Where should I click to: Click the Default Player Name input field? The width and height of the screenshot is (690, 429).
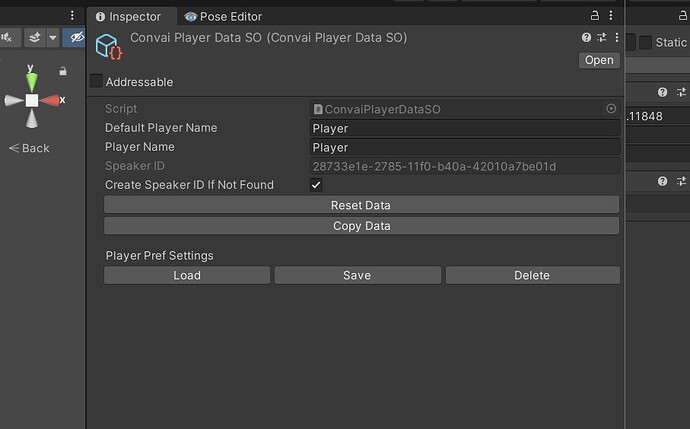click(465, 128)
